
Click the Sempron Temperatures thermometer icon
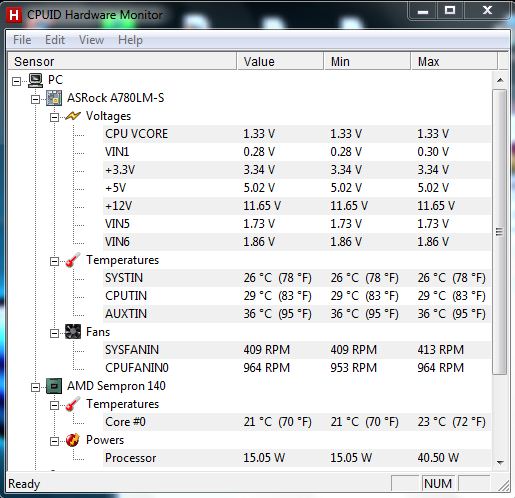[73, 404]
